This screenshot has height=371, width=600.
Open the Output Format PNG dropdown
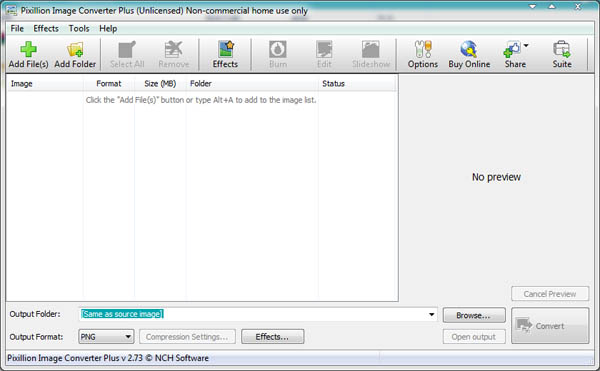106,337
